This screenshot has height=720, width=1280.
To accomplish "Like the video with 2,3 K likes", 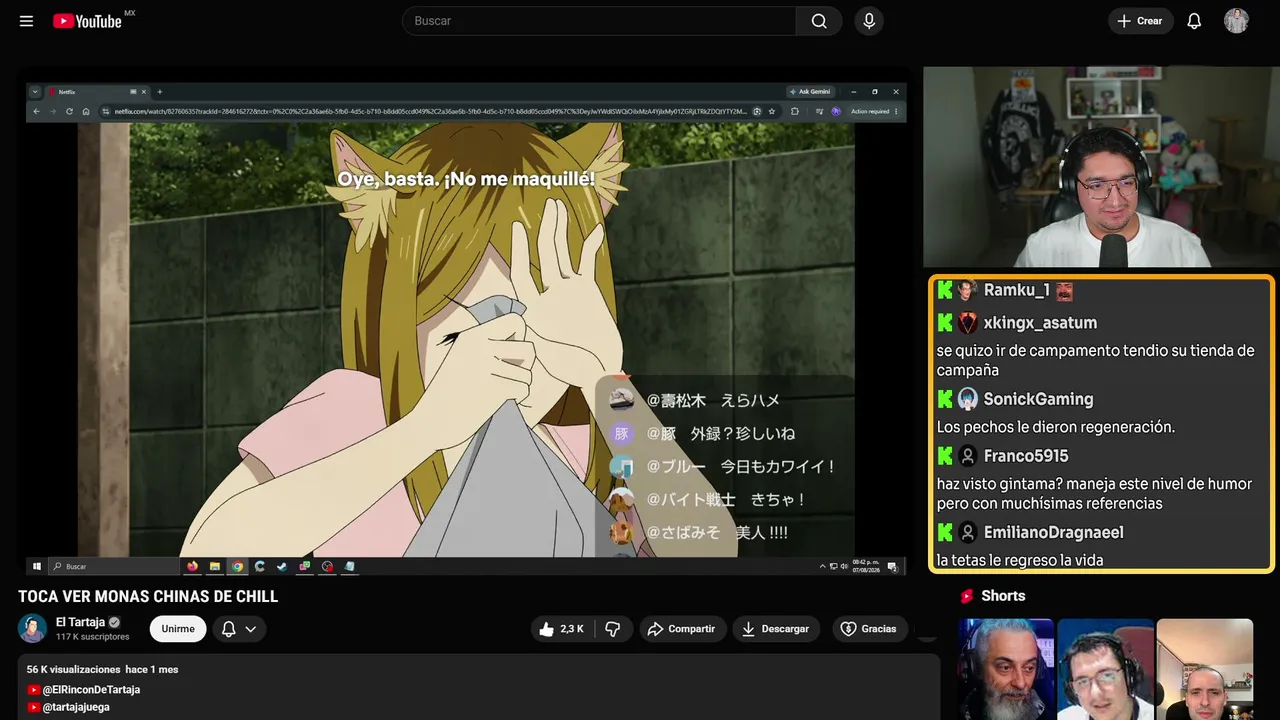I will (x=562, y=629).
